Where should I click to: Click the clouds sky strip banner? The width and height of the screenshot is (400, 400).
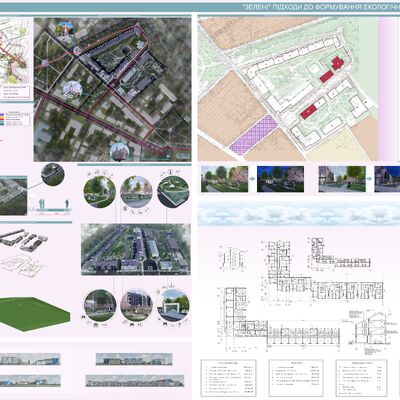click(299, 213)
